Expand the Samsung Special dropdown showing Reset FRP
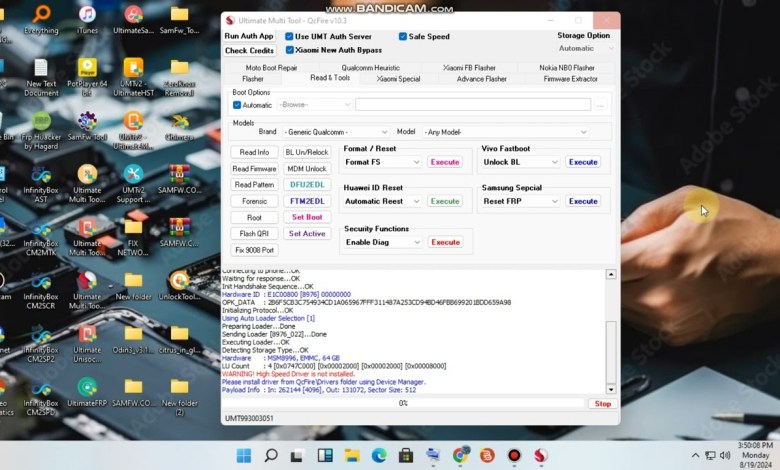The height and width of the screenshot is (470, 780). point(520,201)
